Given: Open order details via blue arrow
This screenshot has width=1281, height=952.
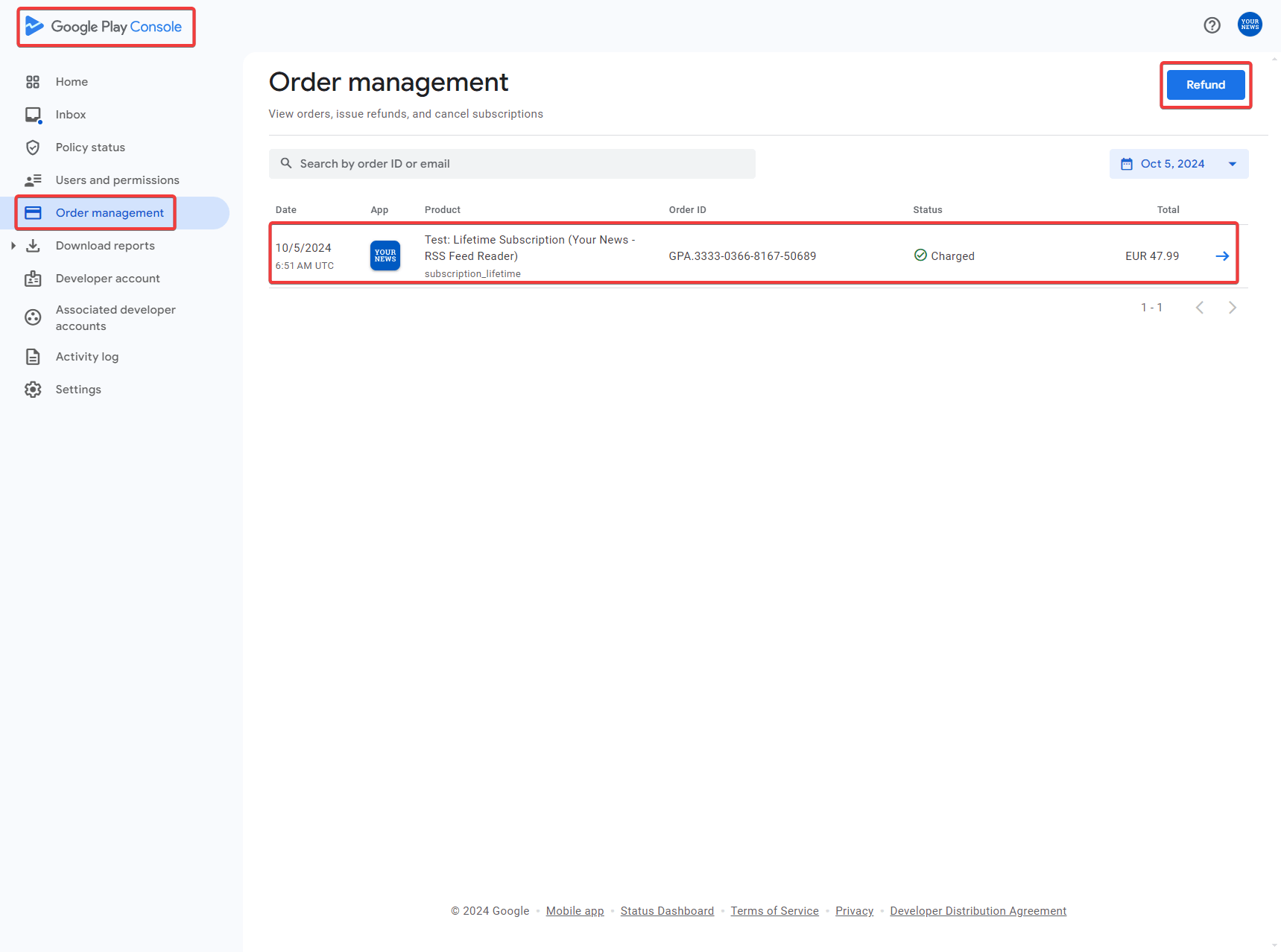Looking at the screenshot, I should pos(1222,256).
